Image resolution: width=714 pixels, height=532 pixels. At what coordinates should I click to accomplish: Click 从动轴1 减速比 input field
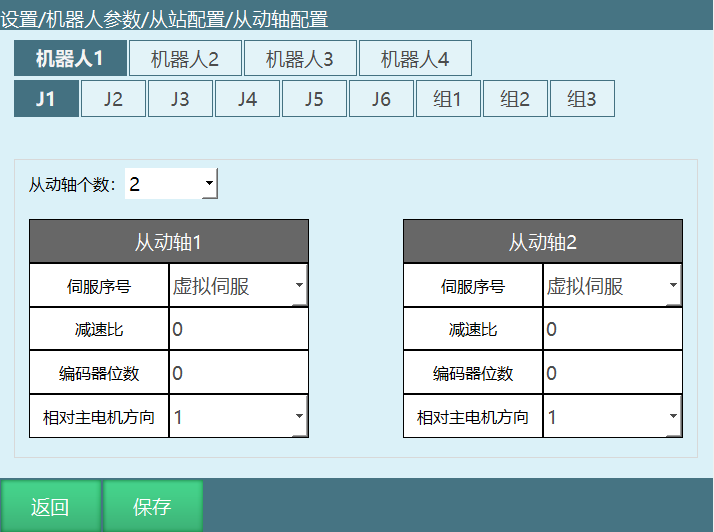(x=238, y=329)
